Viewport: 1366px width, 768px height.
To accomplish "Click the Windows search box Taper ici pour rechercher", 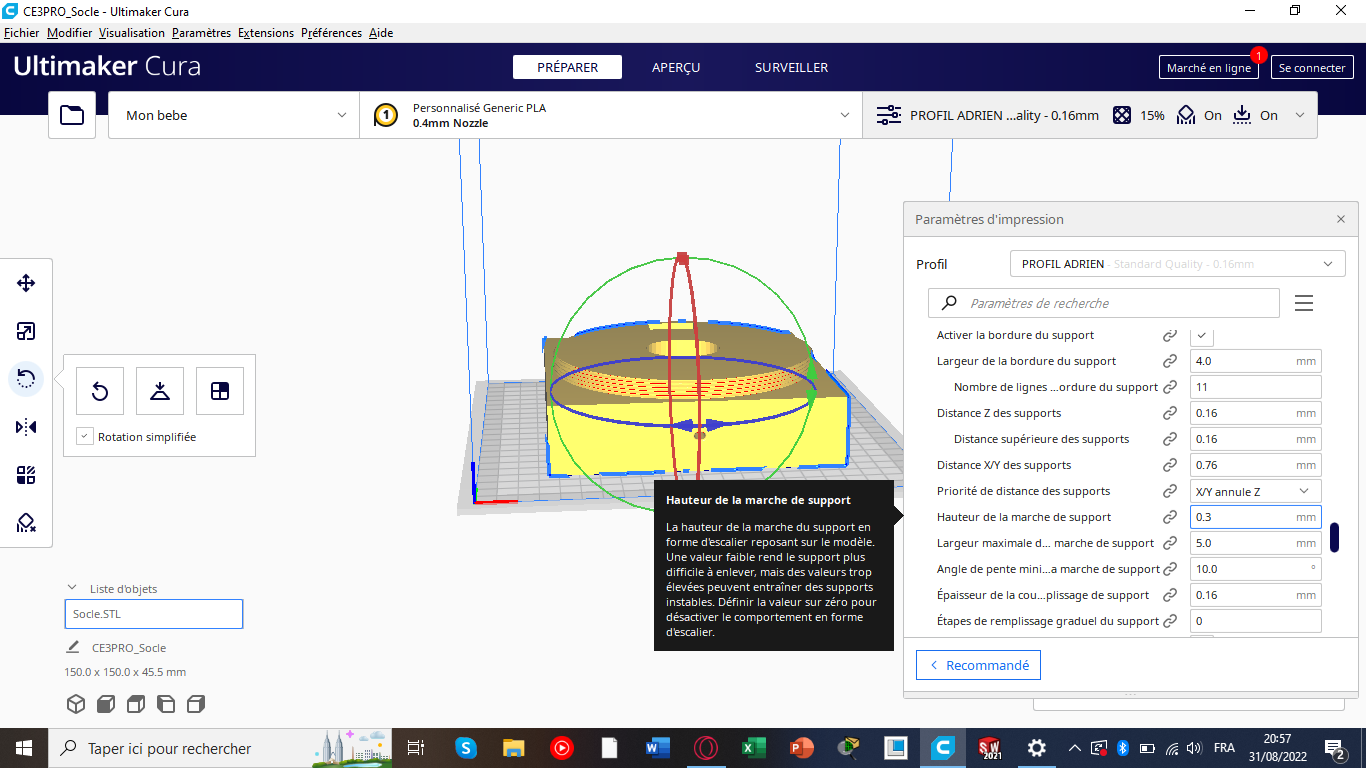I will (x=221, y=748).
